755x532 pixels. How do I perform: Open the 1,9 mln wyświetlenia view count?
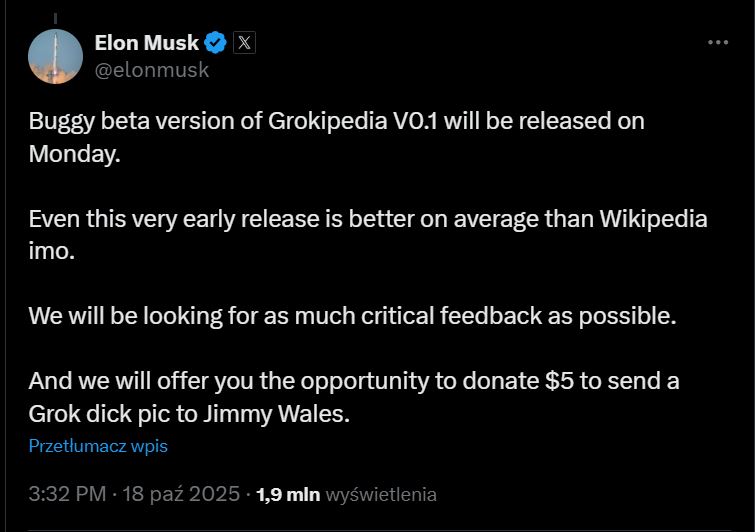point(346,494)
